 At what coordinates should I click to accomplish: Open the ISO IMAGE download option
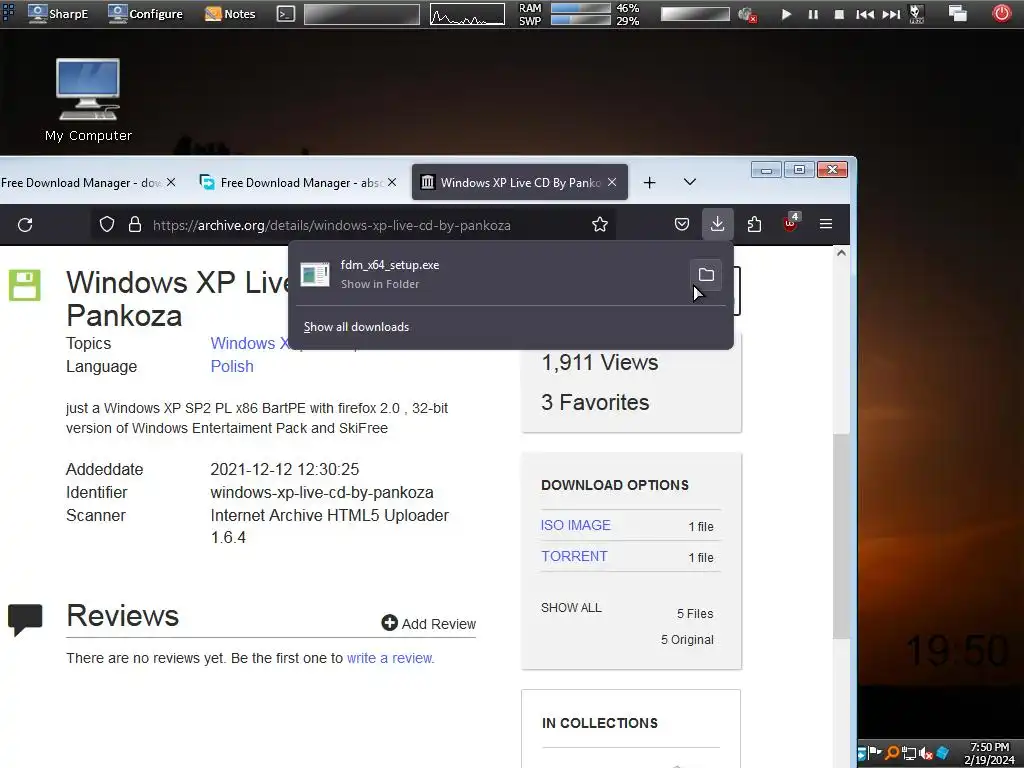(575, 525)
